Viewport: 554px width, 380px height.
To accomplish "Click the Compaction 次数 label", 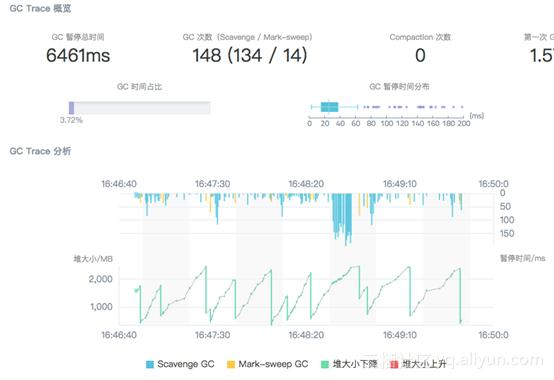I will (x=420, y=37).
